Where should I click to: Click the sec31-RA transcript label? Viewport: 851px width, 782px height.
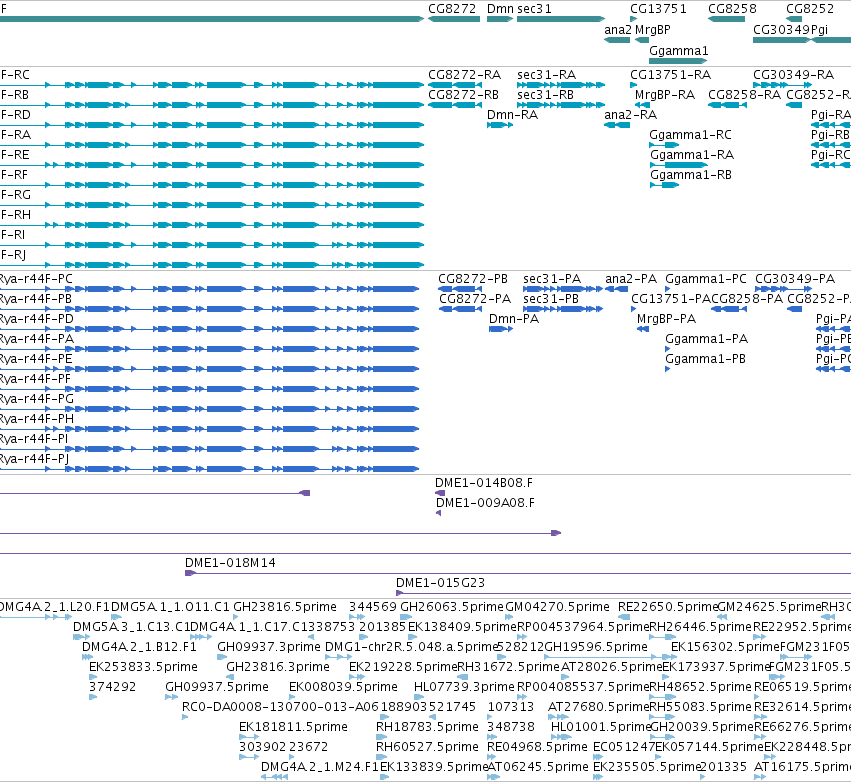[x=547, y=74]
